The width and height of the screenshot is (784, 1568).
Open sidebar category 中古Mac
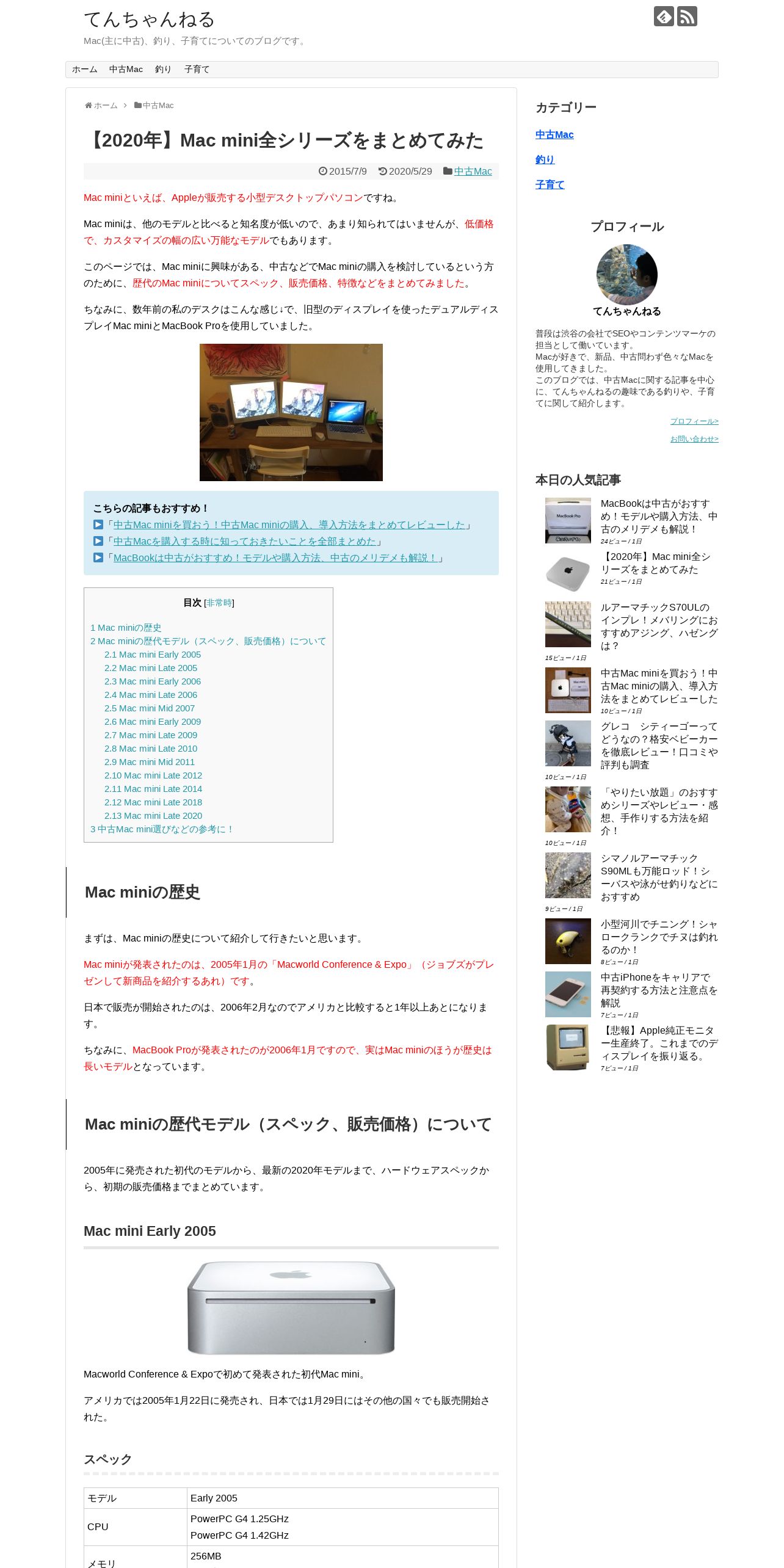554,135
